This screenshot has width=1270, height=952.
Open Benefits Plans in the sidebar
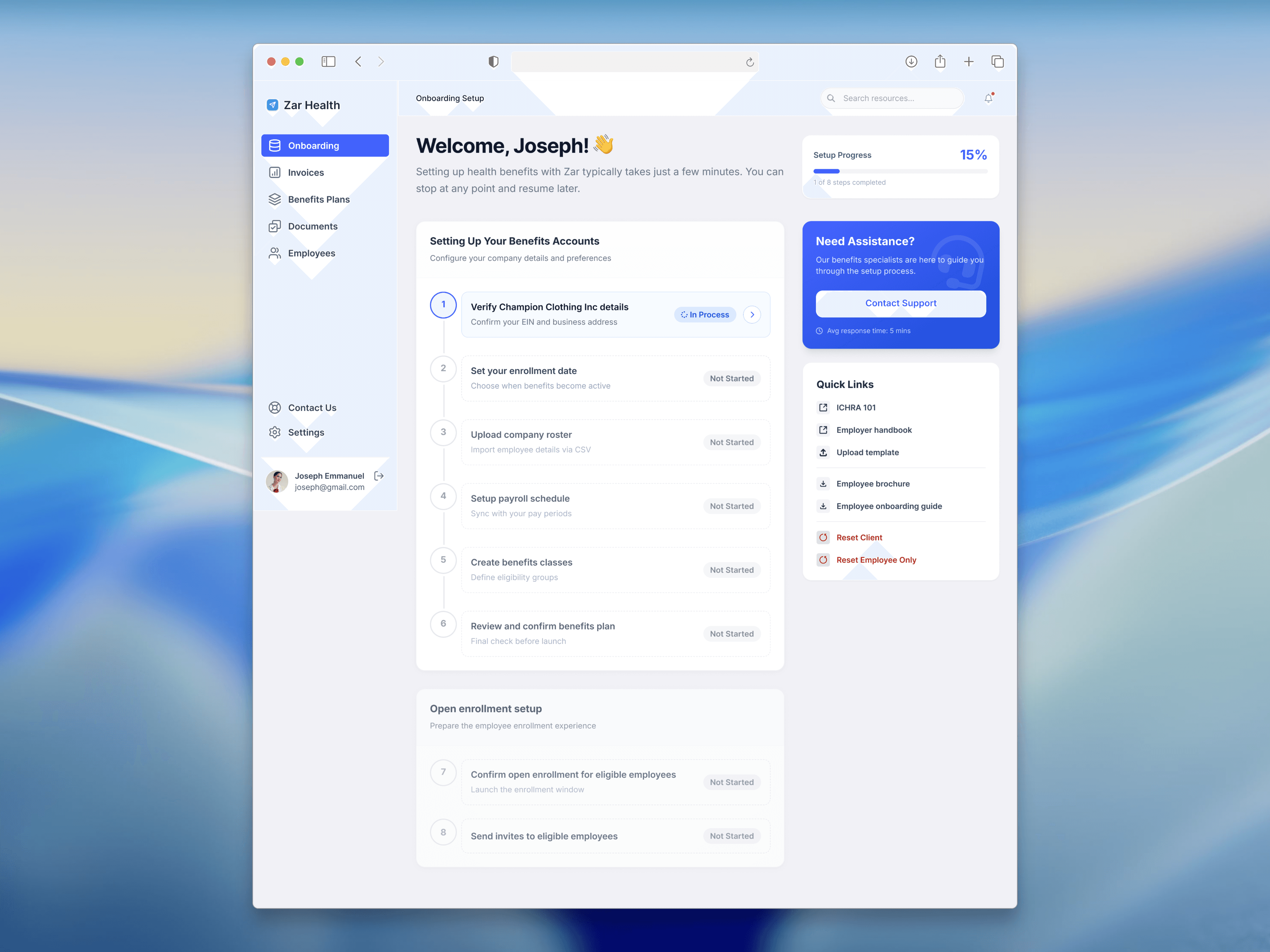(319, 199)
